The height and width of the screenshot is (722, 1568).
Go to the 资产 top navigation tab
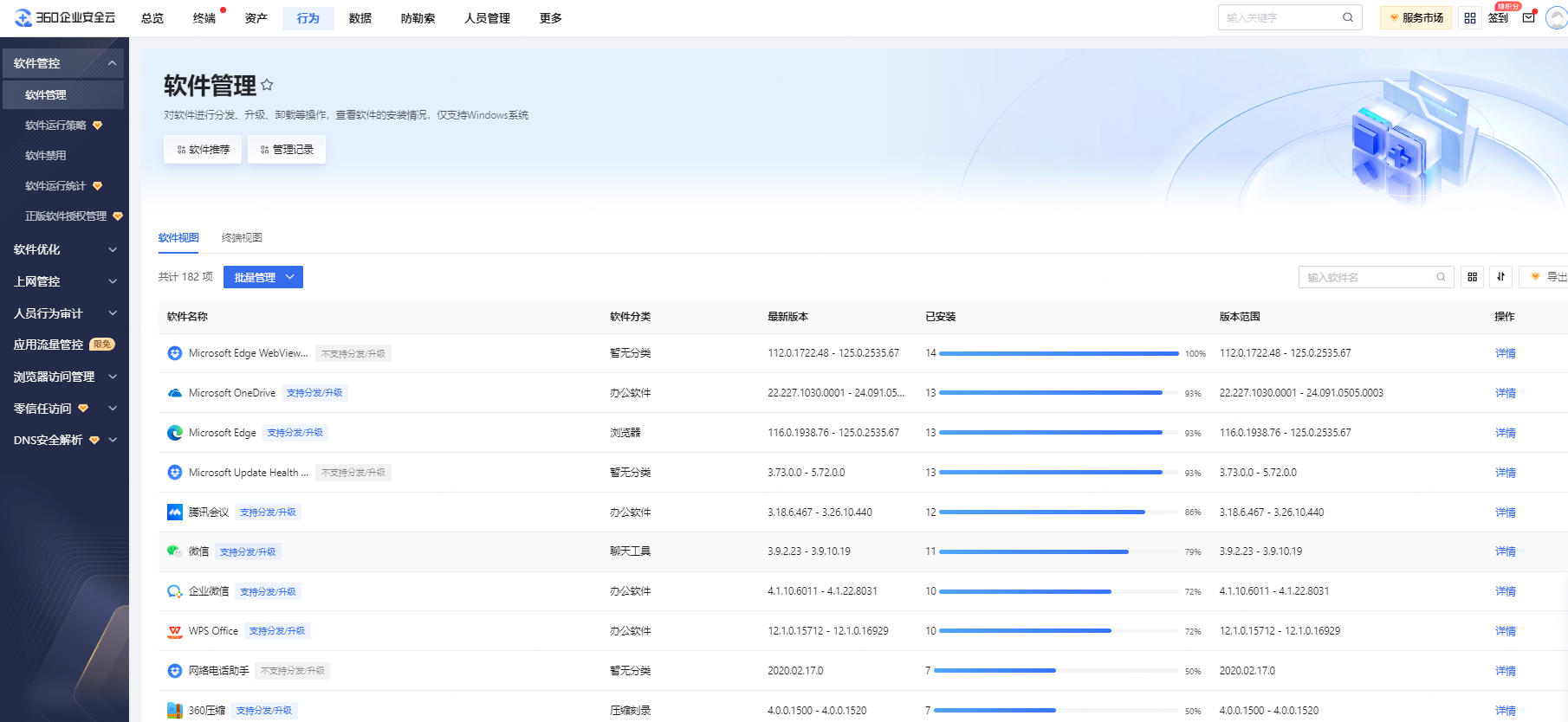[256, 18]
